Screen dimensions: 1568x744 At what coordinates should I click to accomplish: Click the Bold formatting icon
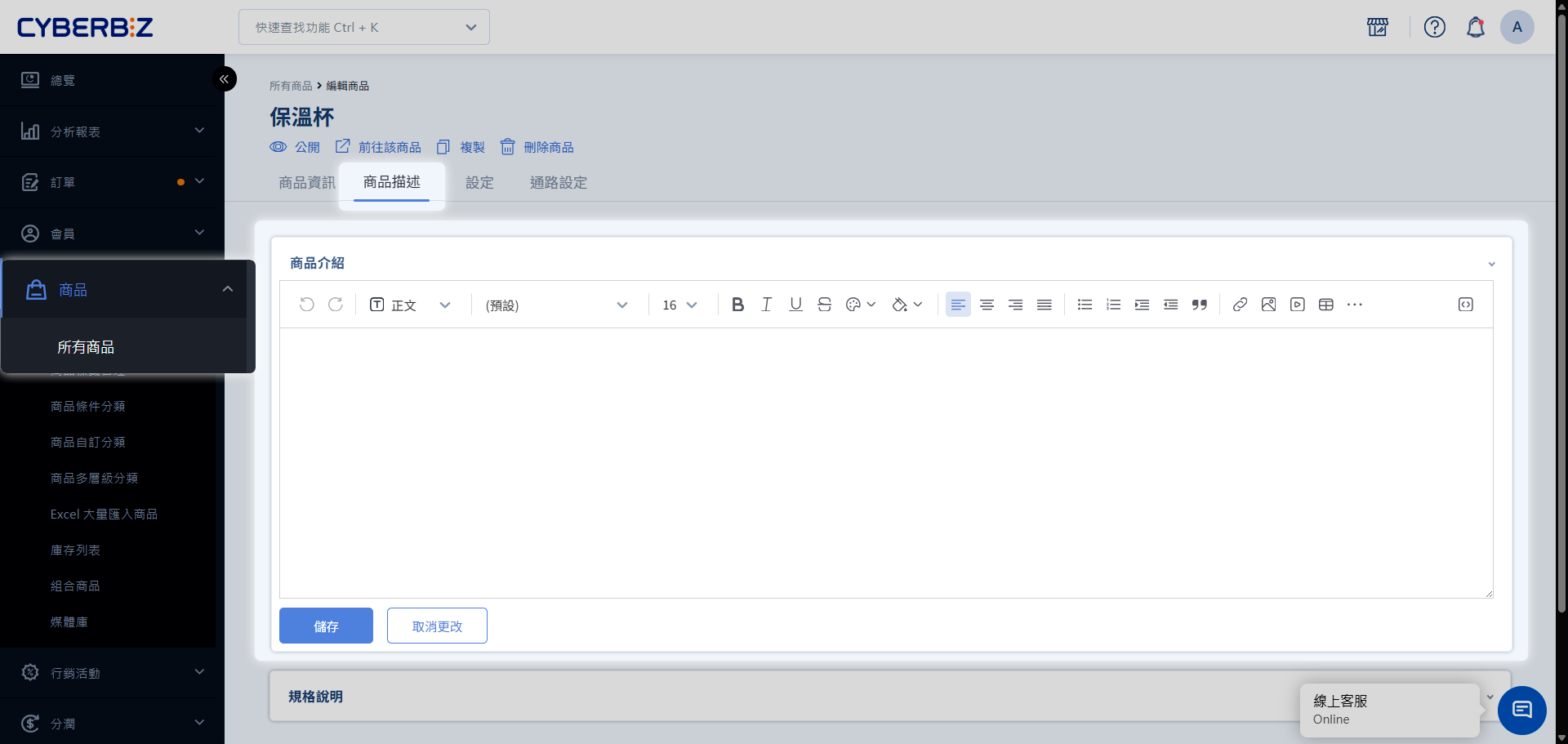click(737, 305)
